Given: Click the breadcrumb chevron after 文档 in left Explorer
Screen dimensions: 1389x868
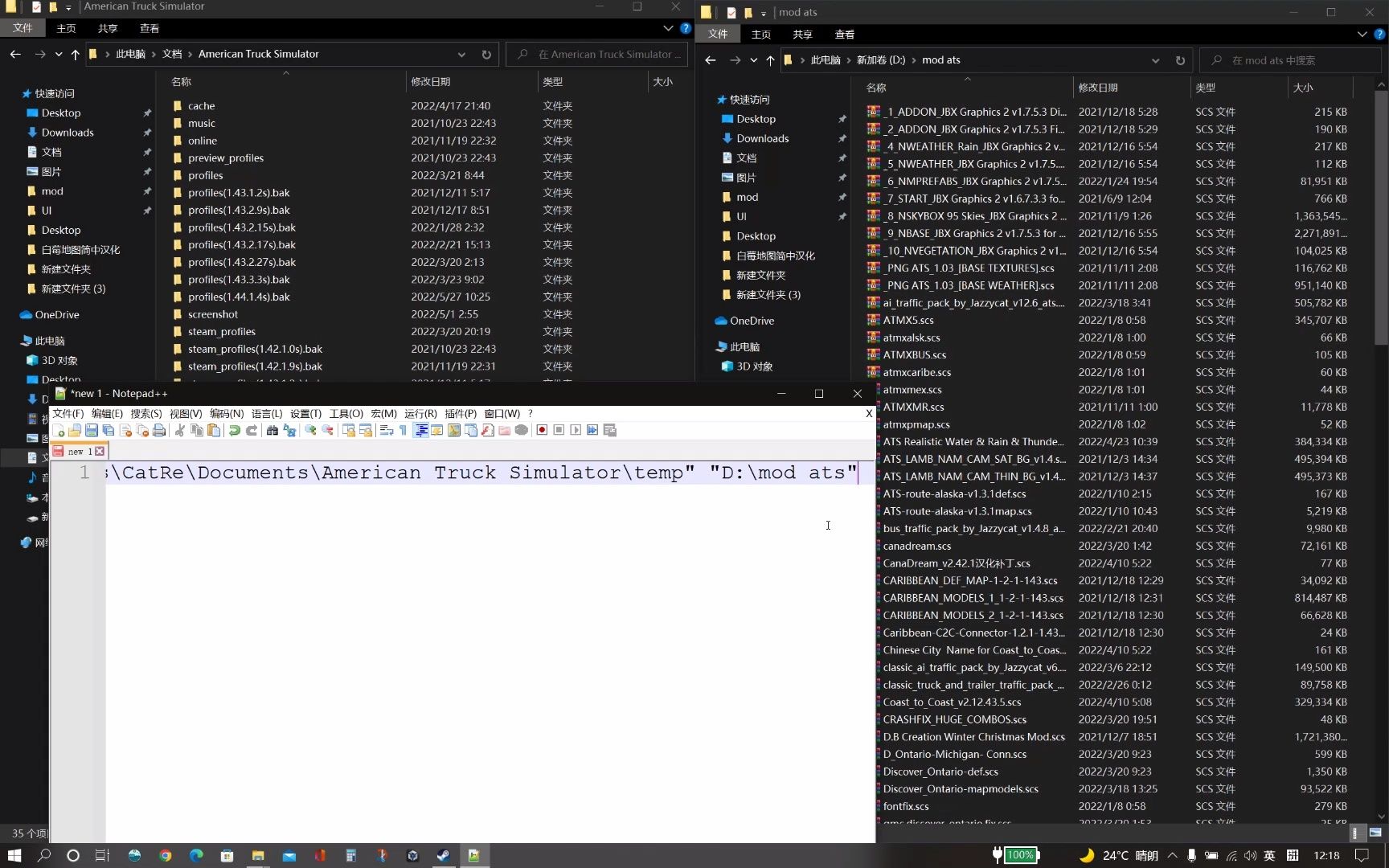Looking at the screenshot, I should point(191,55).
